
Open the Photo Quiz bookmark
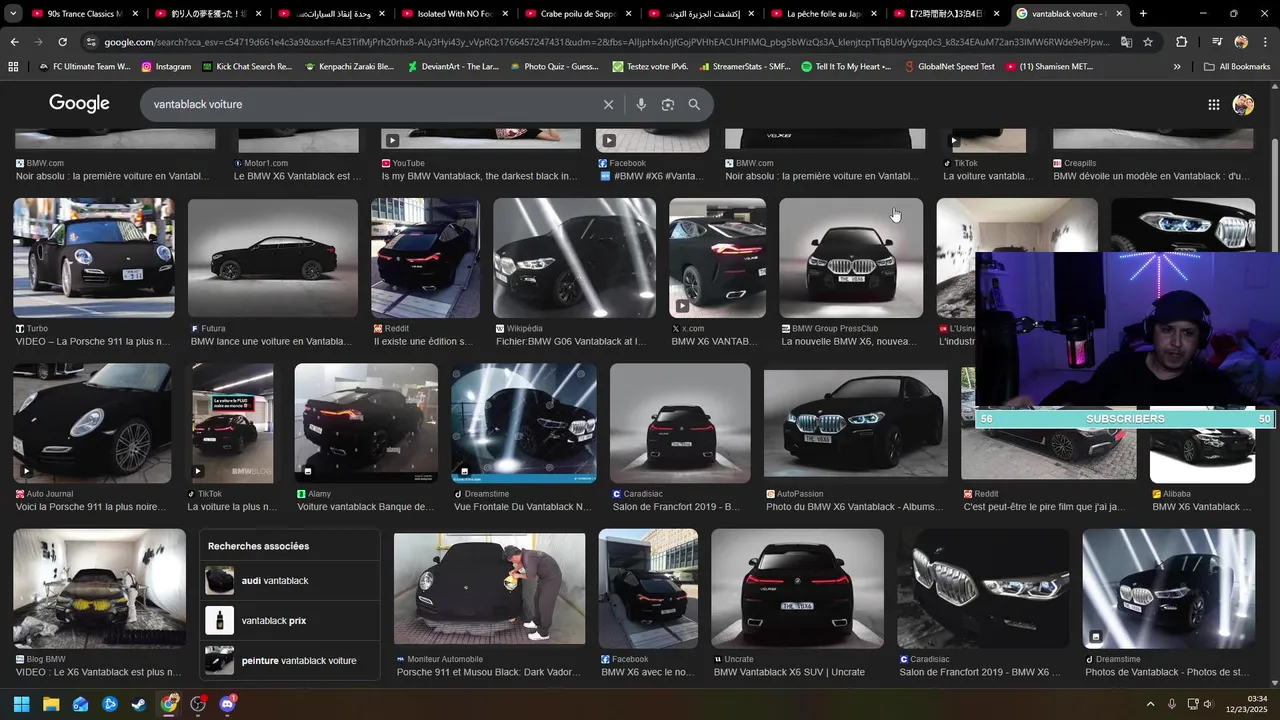click(554, 66)
